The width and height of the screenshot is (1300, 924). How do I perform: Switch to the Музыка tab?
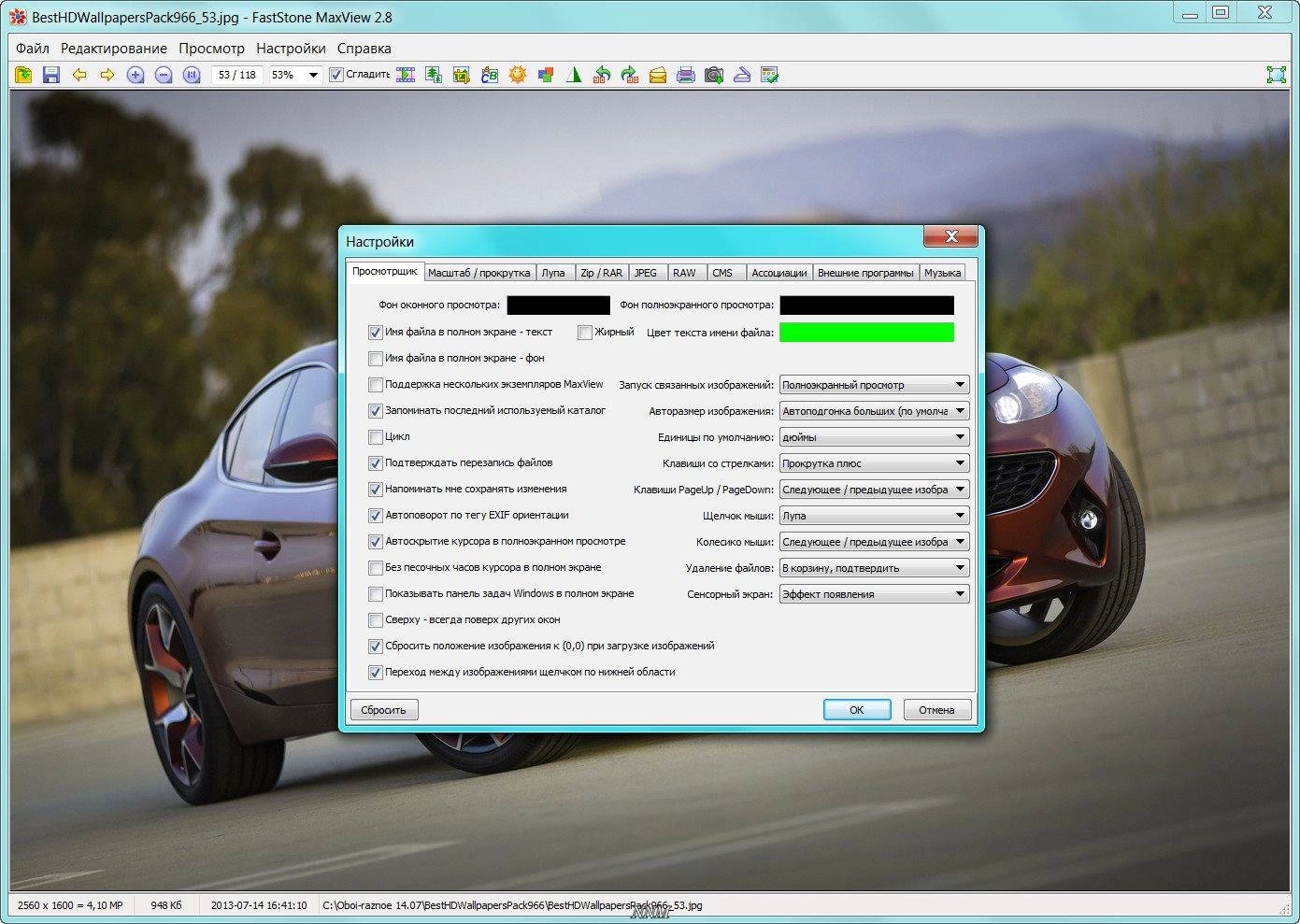click(x=942, y=273)
